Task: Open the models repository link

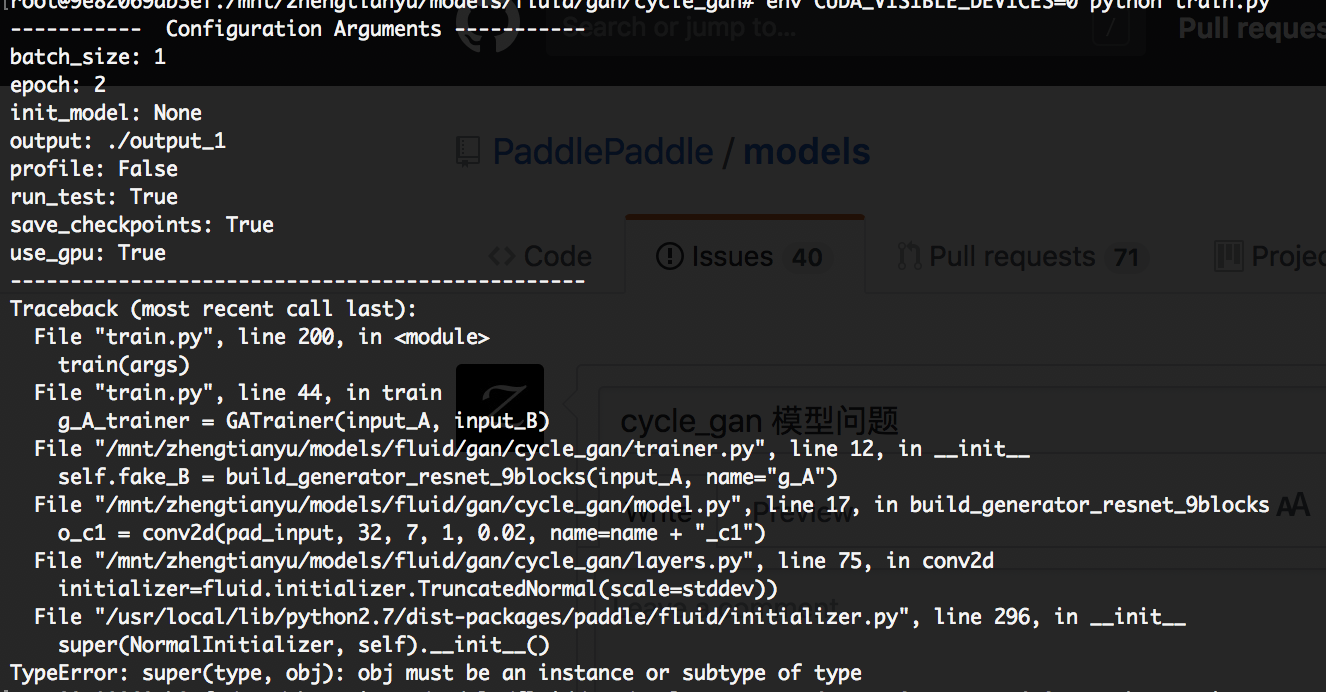Action: point(807,152)
